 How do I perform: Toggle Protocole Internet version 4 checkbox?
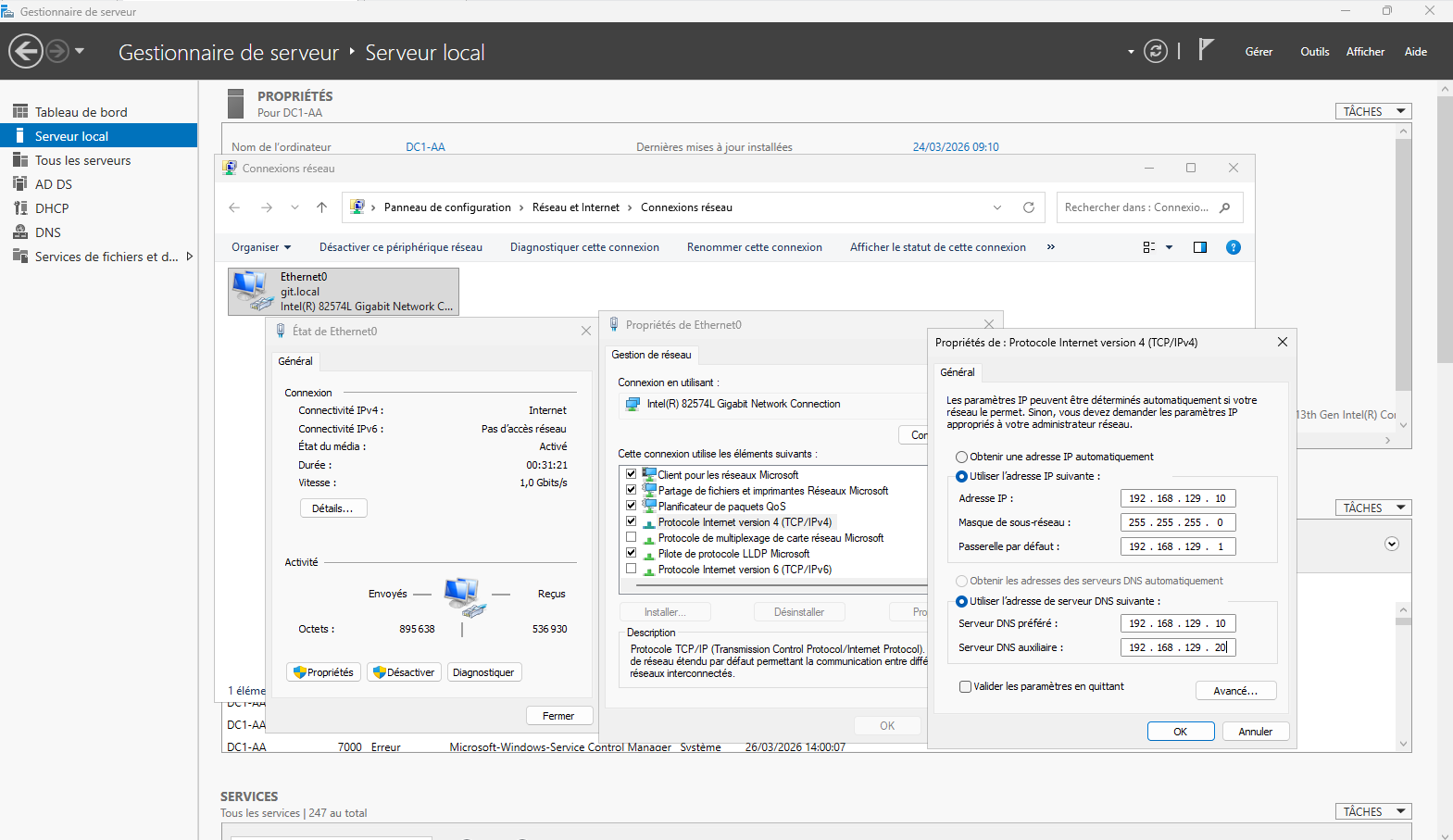tap(631, 521)
